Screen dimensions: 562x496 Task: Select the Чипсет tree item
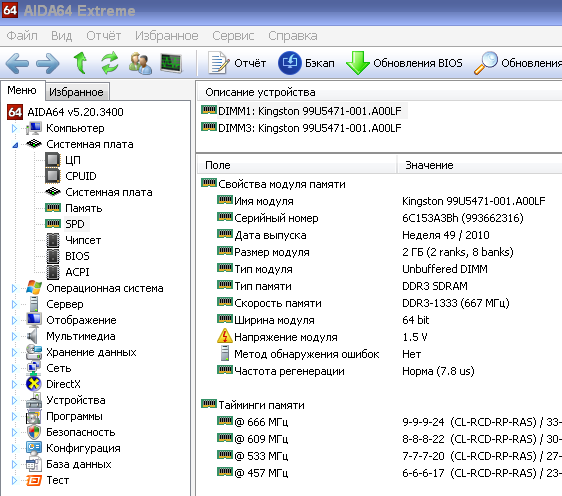(83, 240)
